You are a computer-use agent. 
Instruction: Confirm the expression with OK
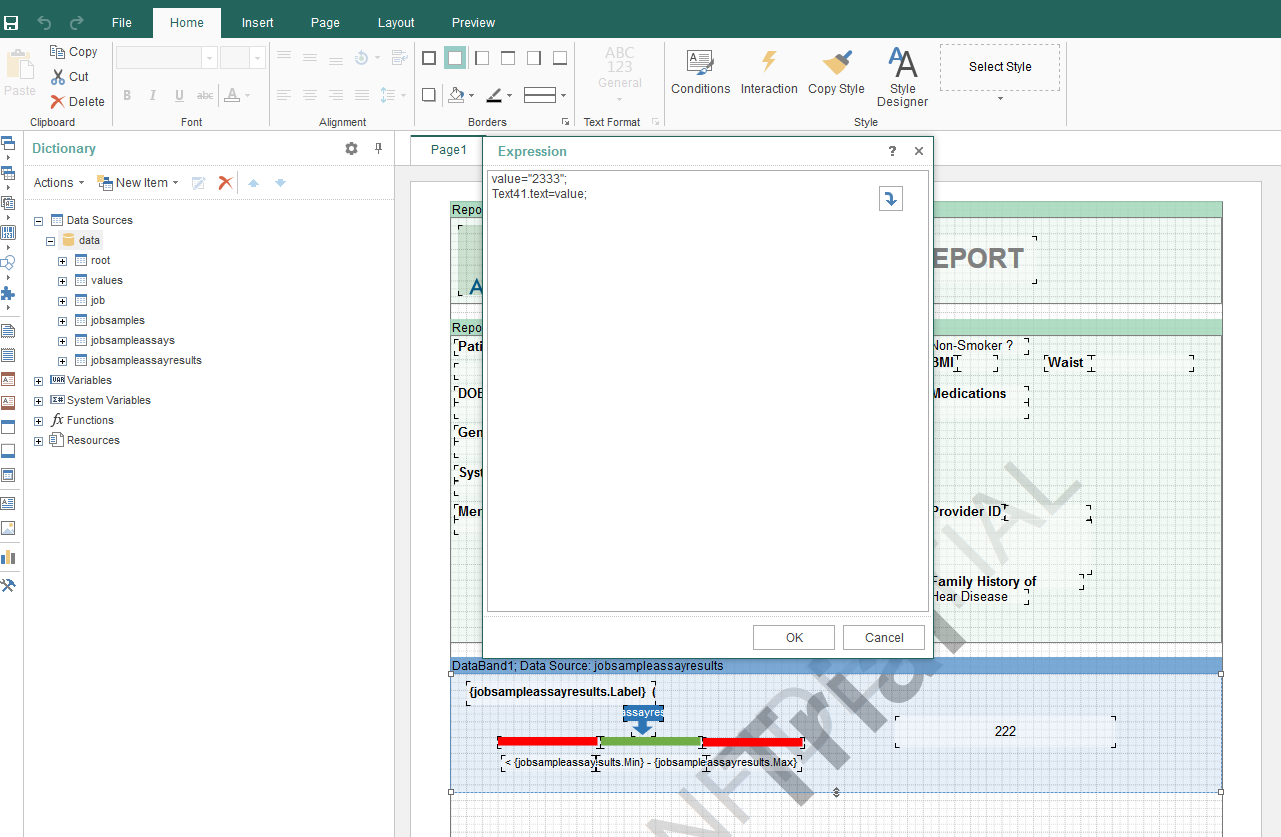(794, 638)
